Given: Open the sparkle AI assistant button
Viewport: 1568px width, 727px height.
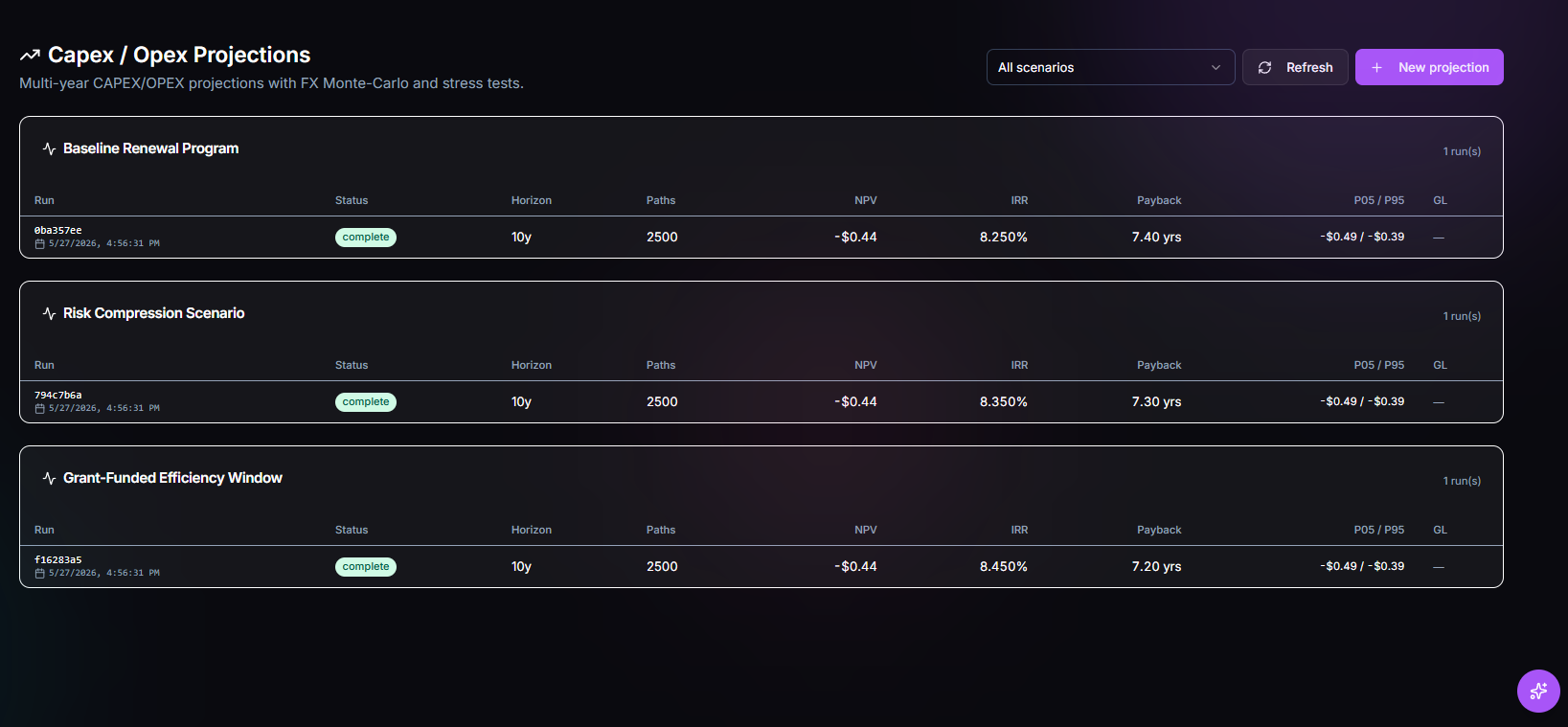Looking at the screenshot, I should tap(1538, 691).
